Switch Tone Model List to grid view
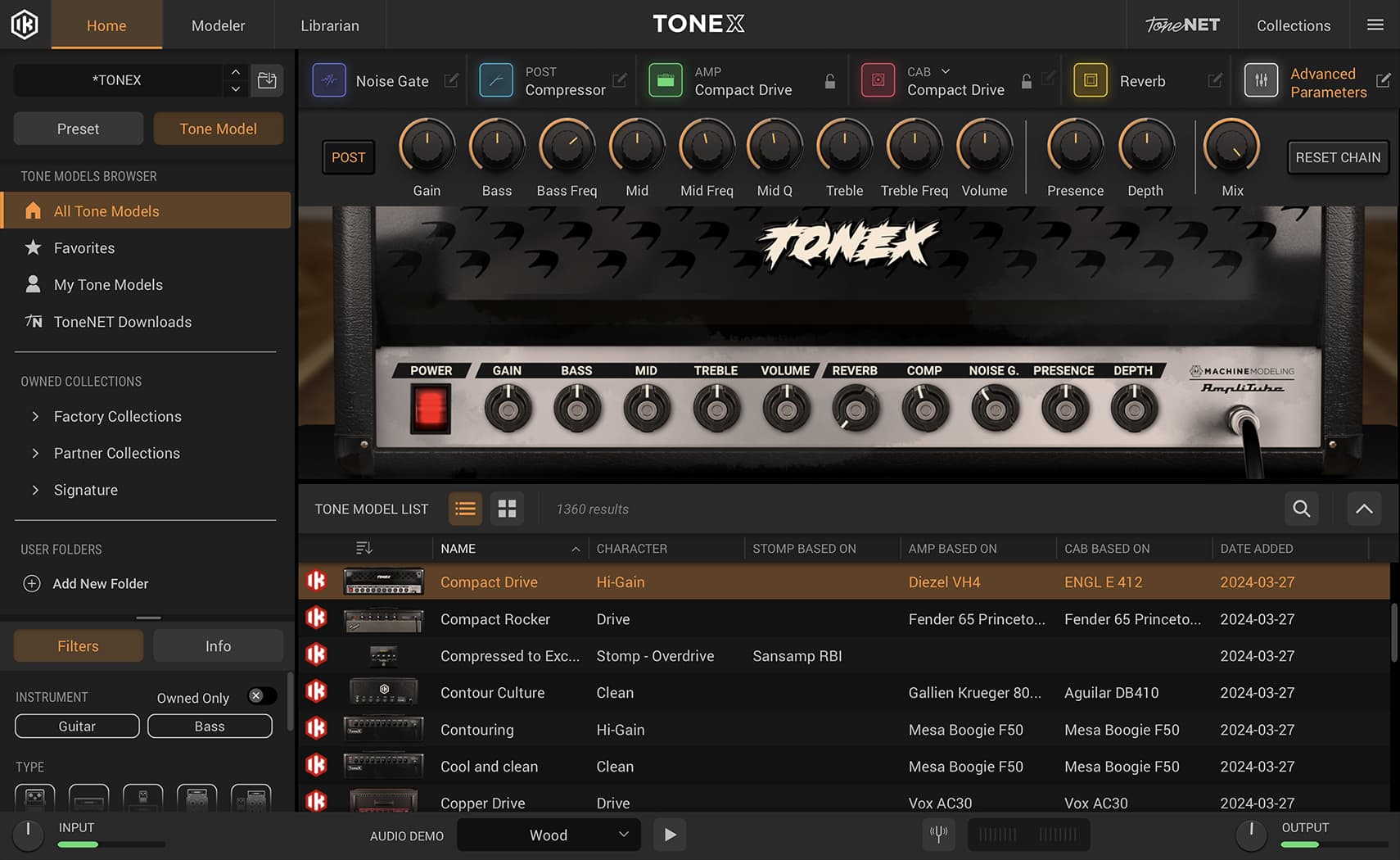 (507, 509)
